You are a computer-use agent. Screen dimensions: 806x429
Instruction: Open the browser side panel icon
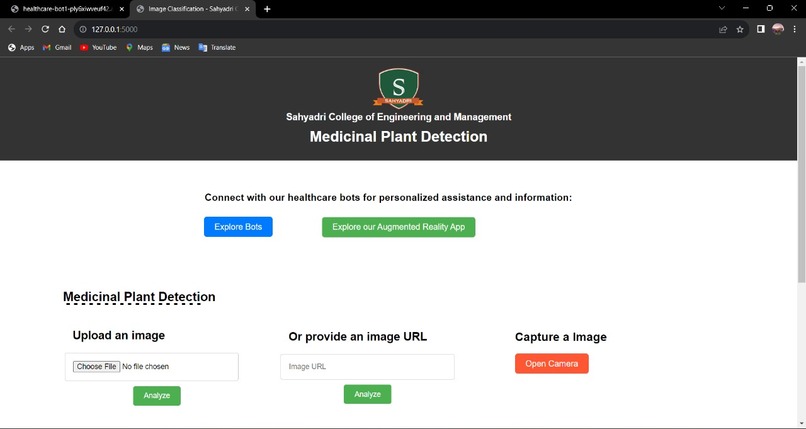pyautogui.click(x=761, y=29)
